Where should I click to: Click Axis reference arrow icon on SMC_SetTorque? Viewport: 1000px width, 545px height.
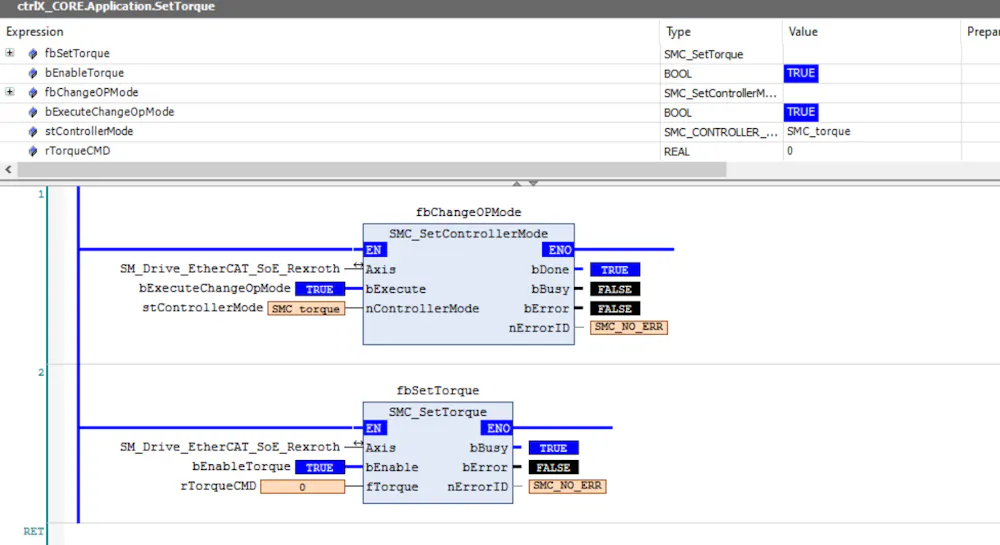pyautogui.click(x=357, y=445)
